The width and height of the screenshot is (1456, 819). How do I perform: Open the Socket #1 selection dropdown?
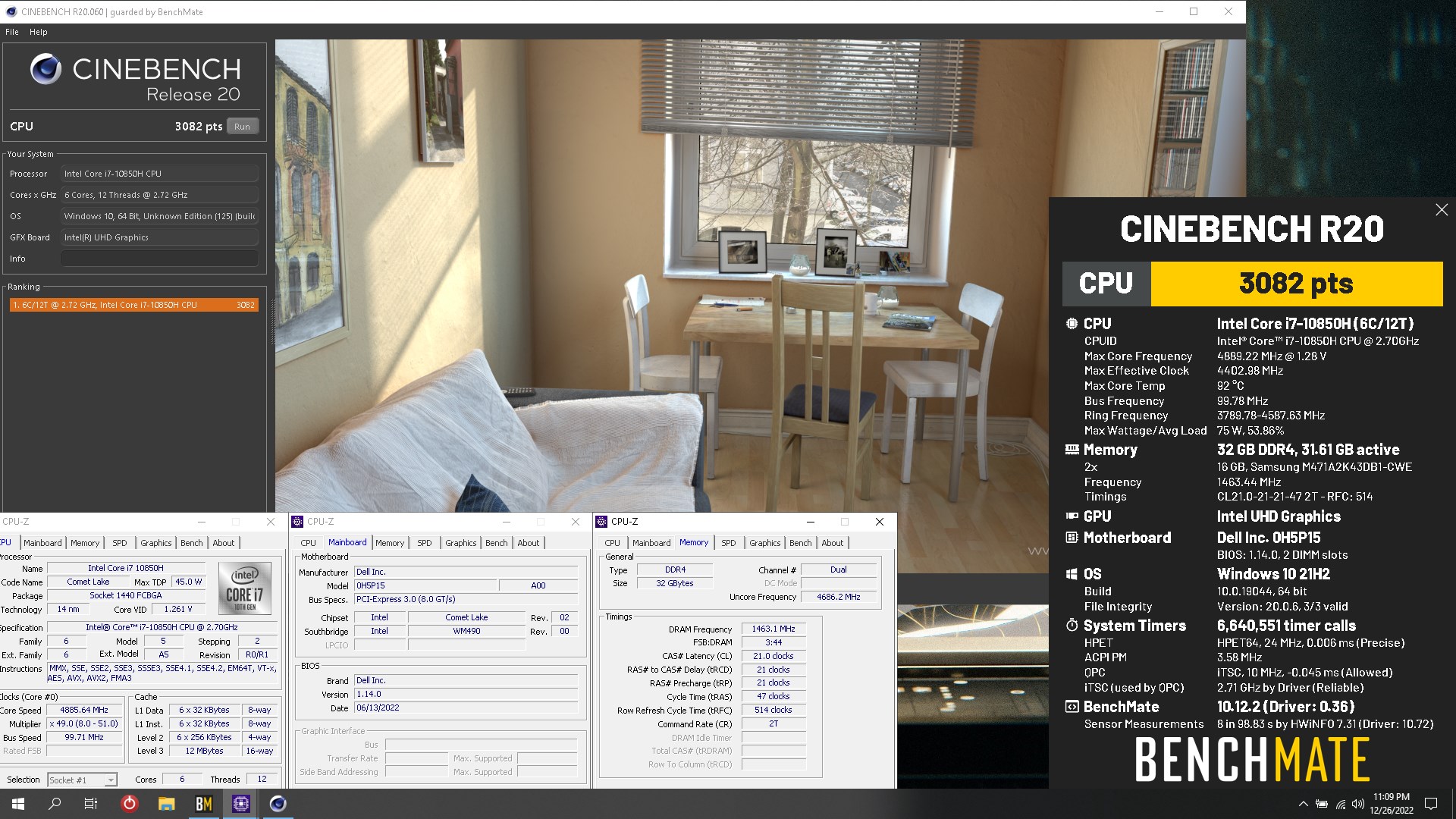point(82,780)
